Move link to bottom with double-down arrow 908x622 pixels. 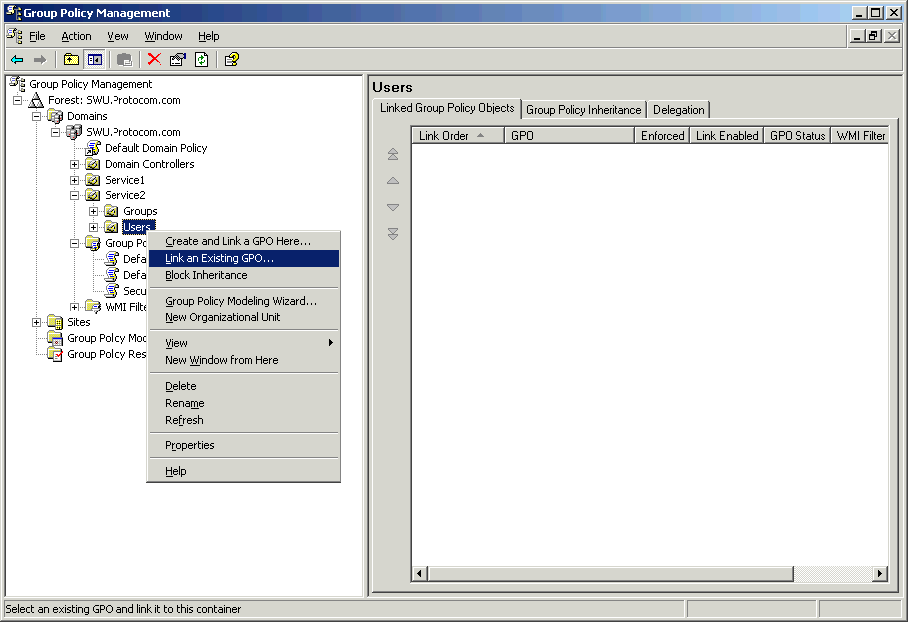coord(393,234)
